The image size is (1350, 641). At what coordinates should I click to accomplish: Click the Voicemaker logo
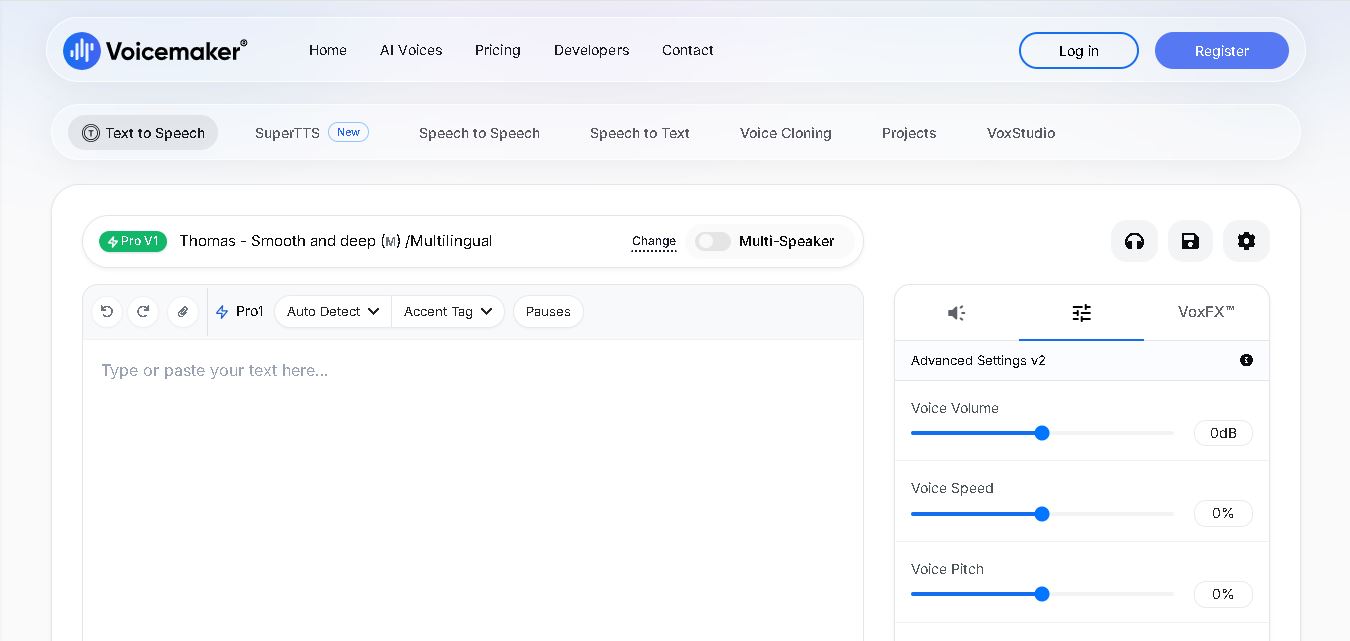coord(155,50)
